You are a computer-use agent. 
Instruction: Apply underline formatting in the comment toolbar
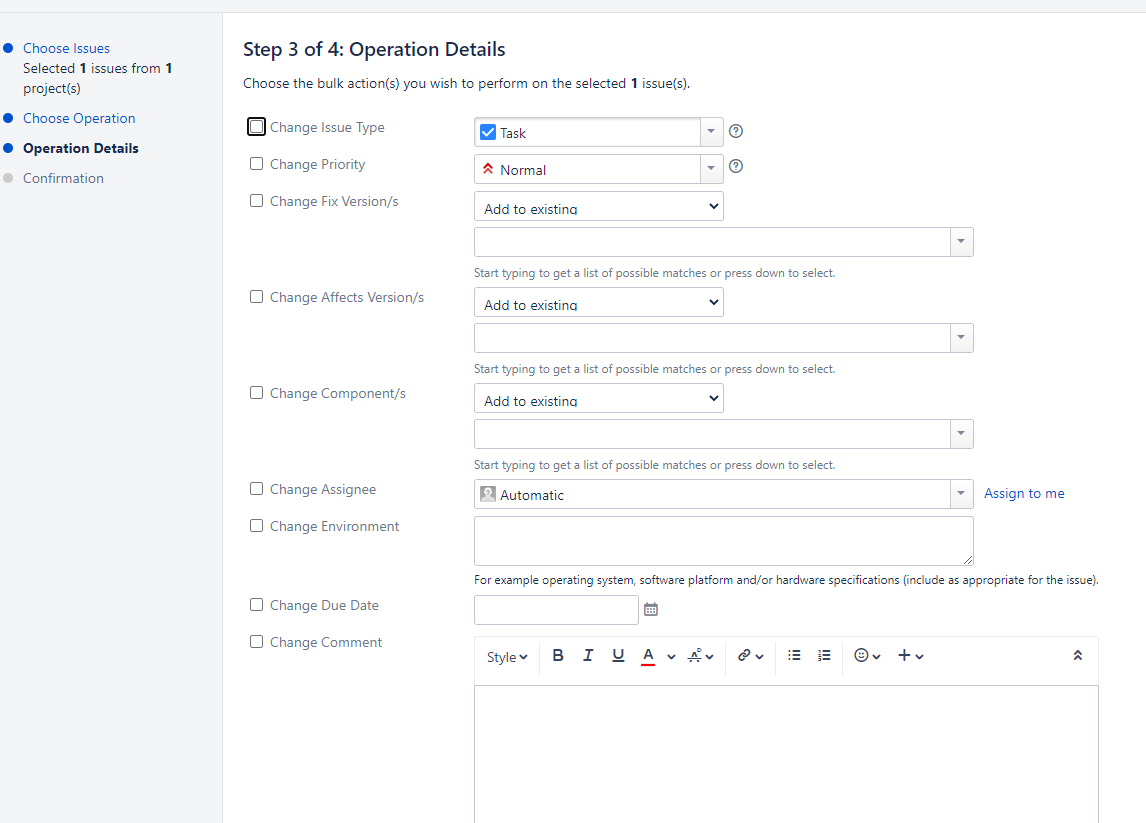(x=618, y=655)
